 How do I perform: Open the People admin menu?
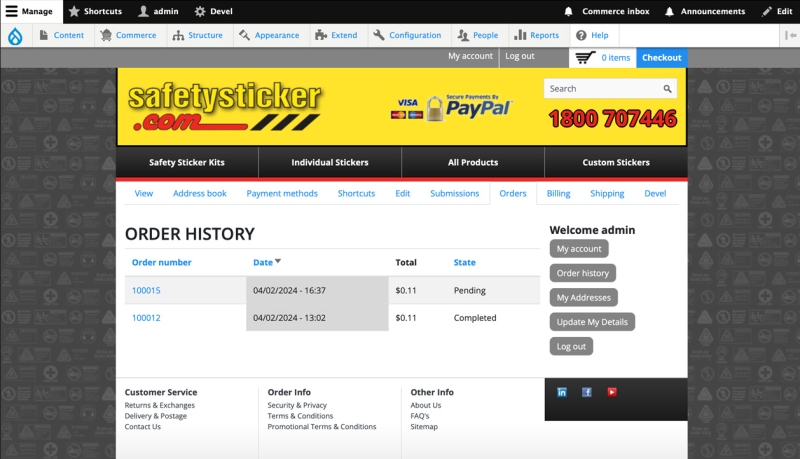(478, 35)
